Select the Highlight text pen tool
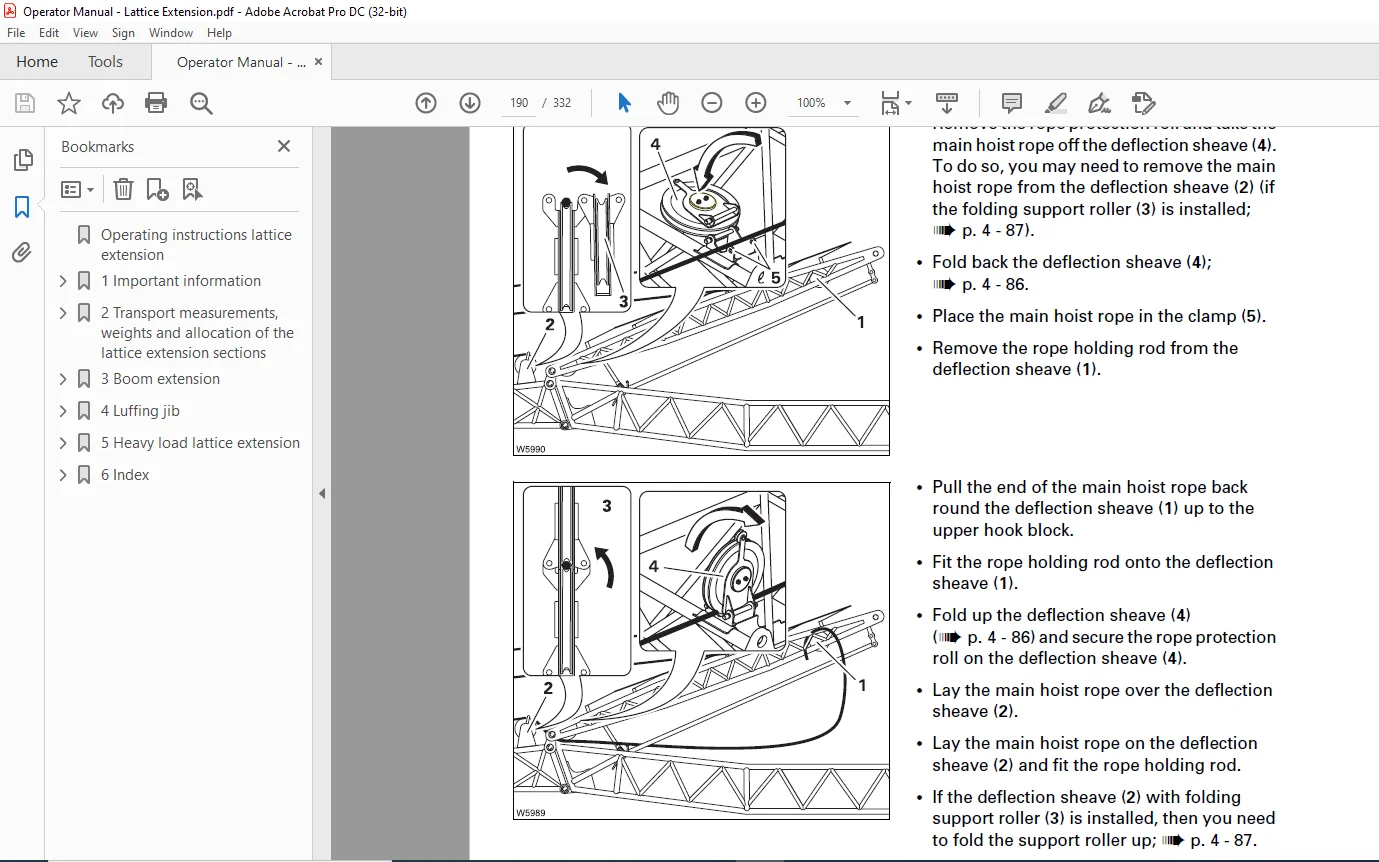 [1055, 103]
